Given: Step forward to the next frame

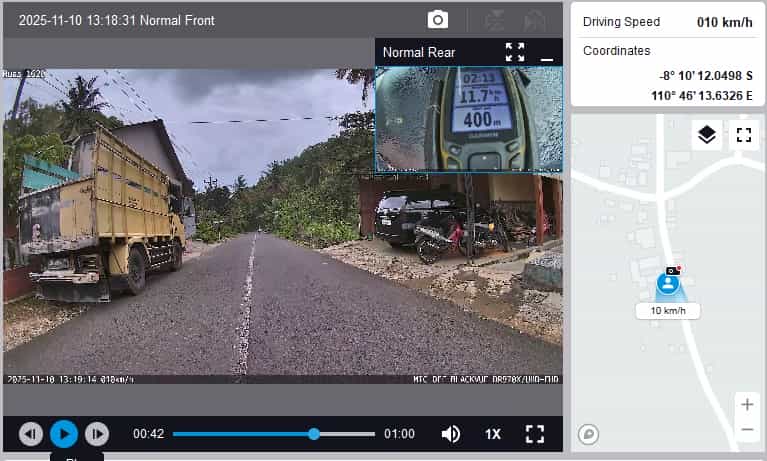Looking at the screenshot, I should click(x=97, y=434).
